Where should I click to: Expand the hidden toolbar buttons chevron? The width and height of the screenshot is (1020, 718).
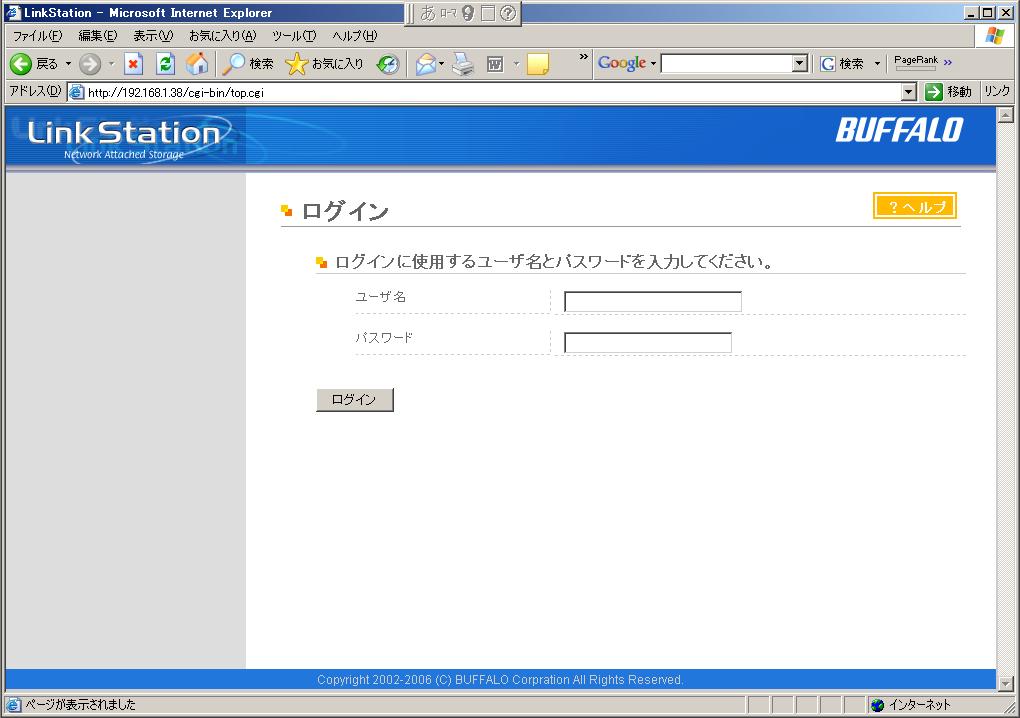click(584, 57)
